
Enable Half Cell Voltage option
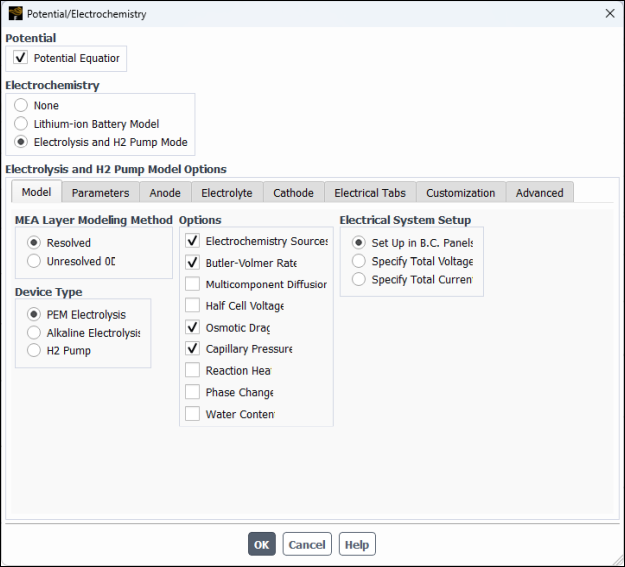pos(193,305)
